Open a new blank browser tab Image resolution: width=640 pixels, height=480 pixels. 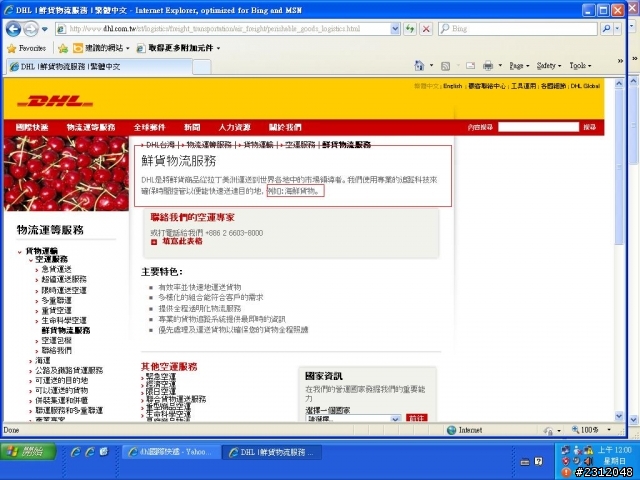(202, 67)
